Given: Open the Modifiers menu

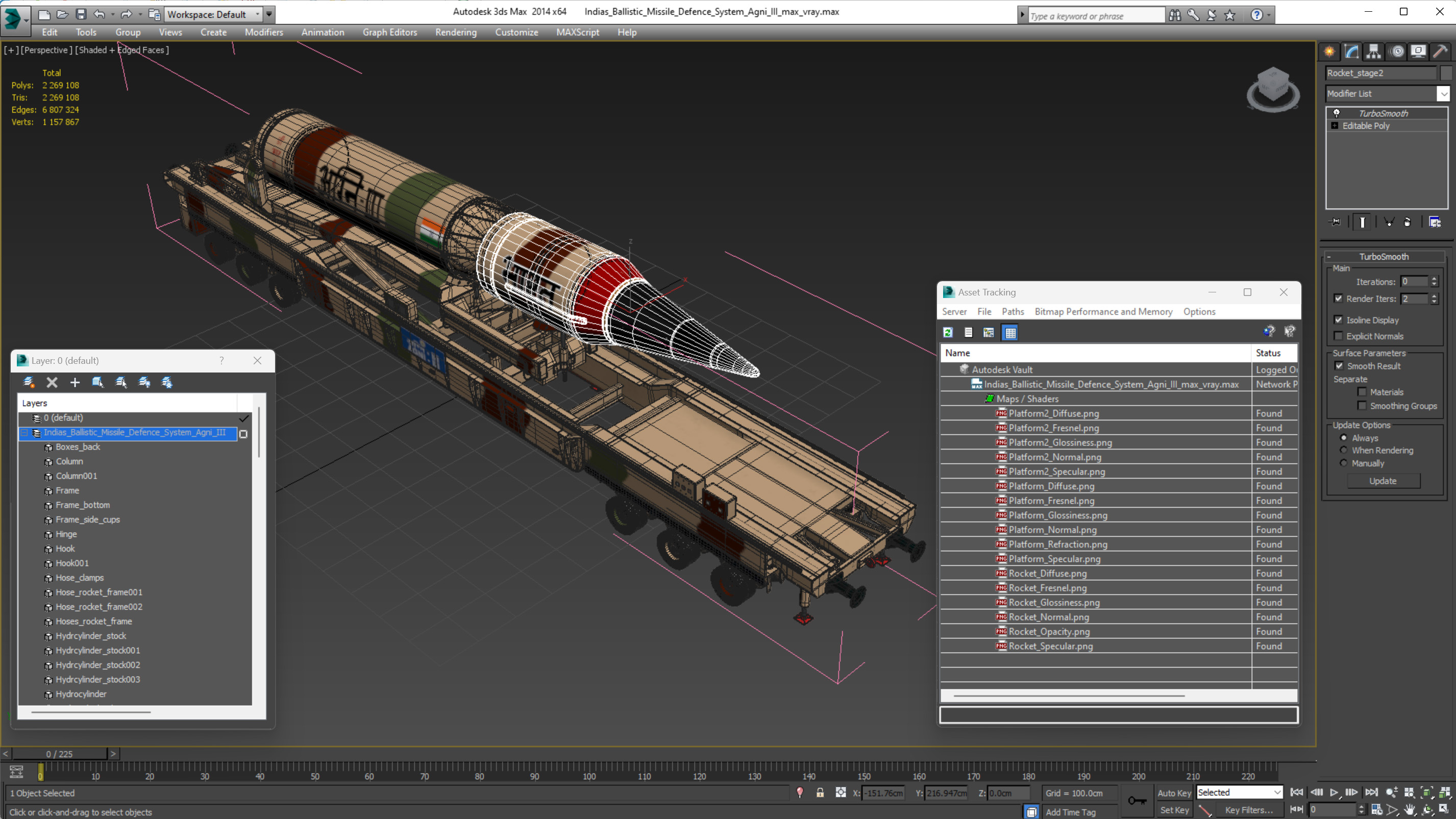Looking at the screenshot, I should coord(263,32).
